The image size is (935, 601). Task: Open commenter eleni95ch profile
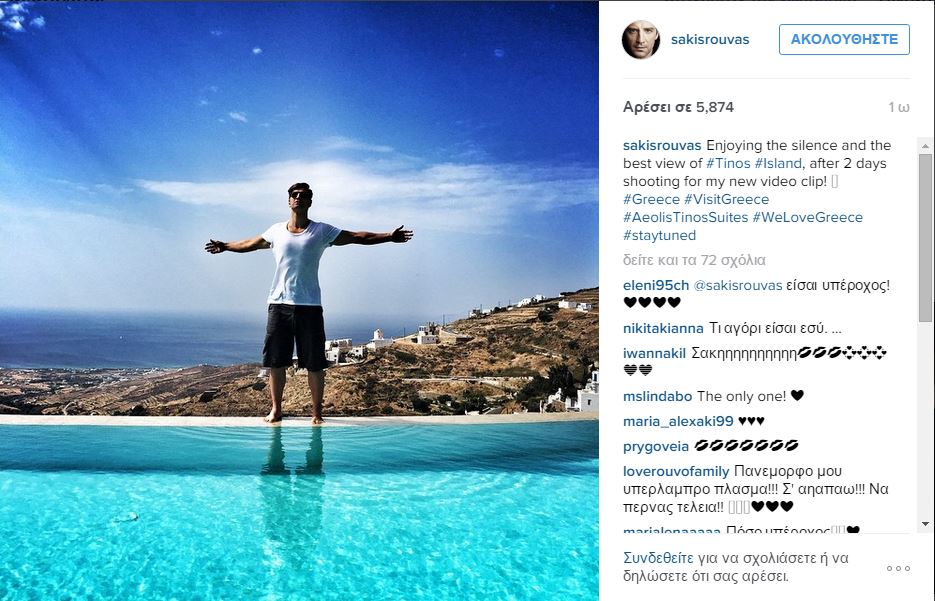pyautogui.click(x=656, y=286)
